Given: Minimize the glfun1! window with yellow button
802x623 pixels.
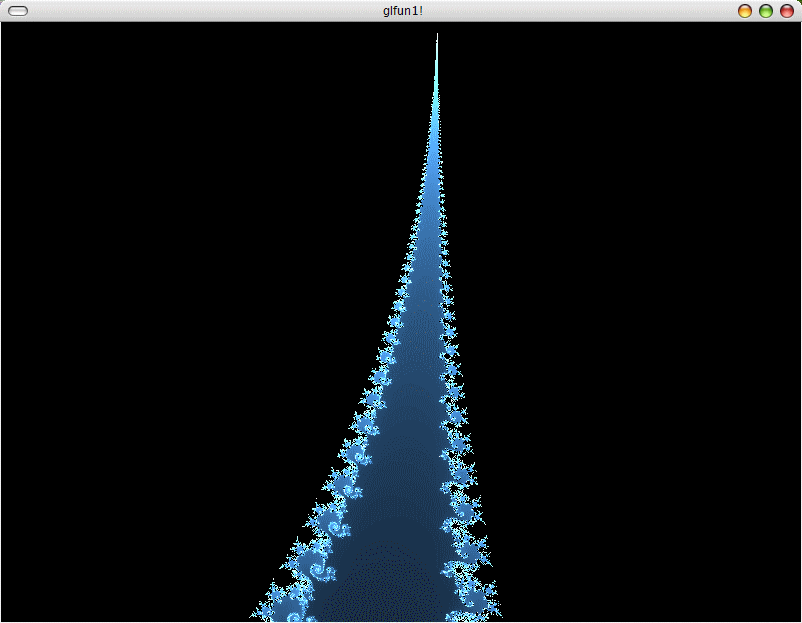Looking at the screenshot, I should [x=745, y=11].
